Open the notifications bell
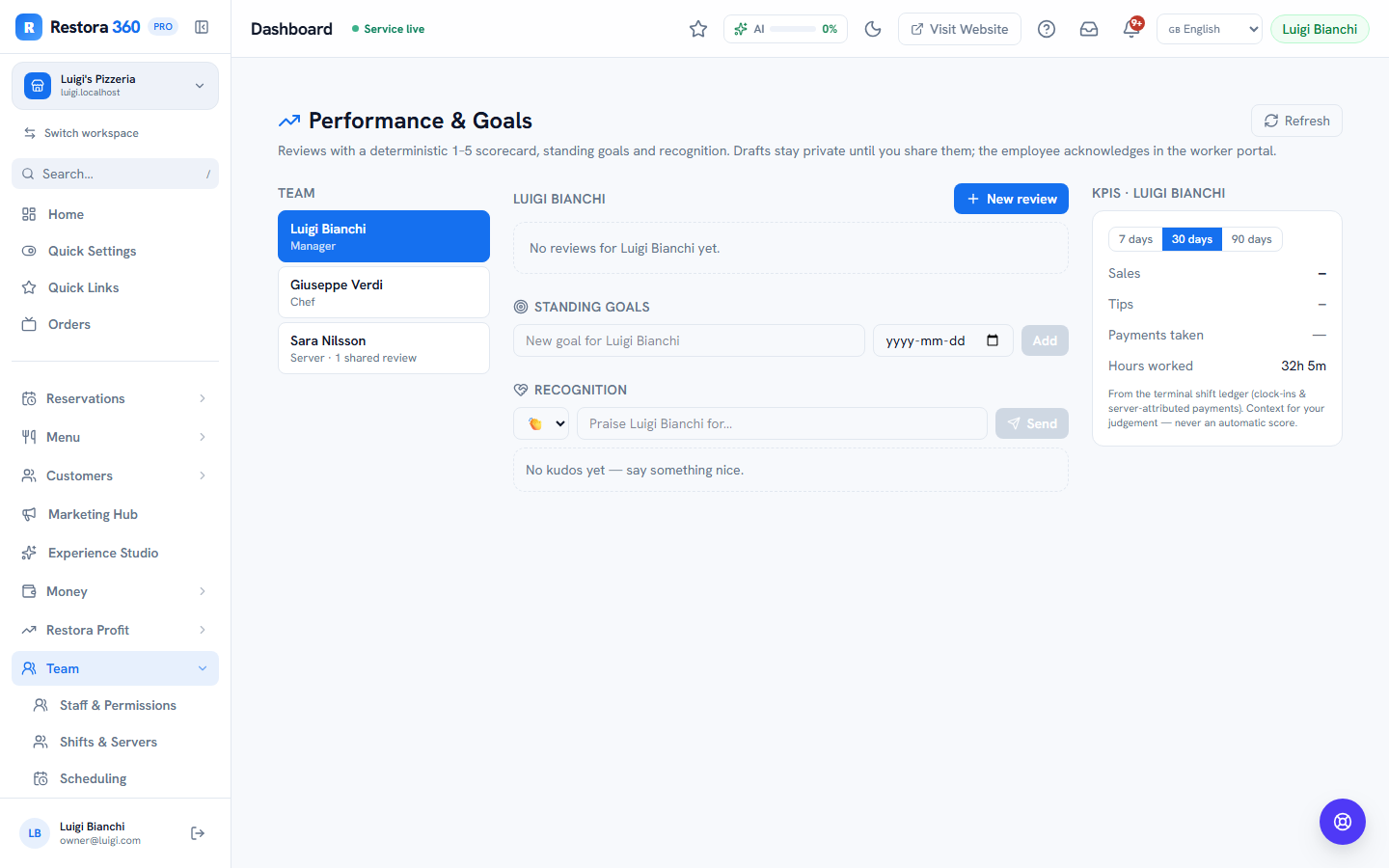This screenshot has height=868, width=1389. (x=1131, y=29)
